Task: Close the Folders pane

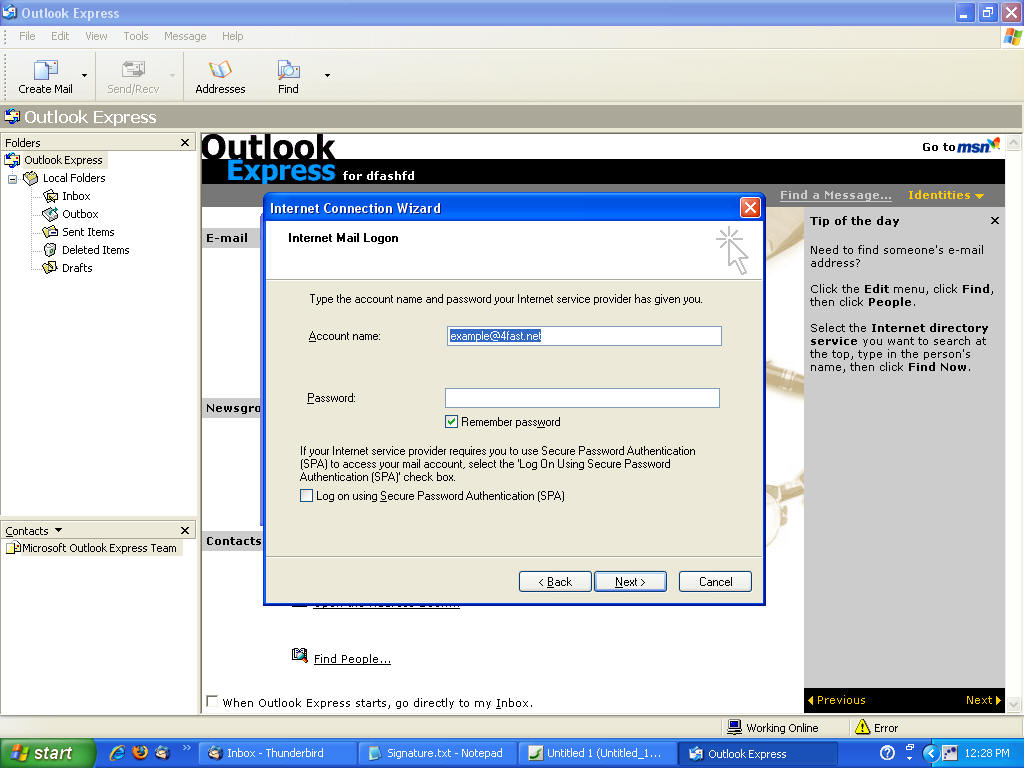Action: point(185,142)
